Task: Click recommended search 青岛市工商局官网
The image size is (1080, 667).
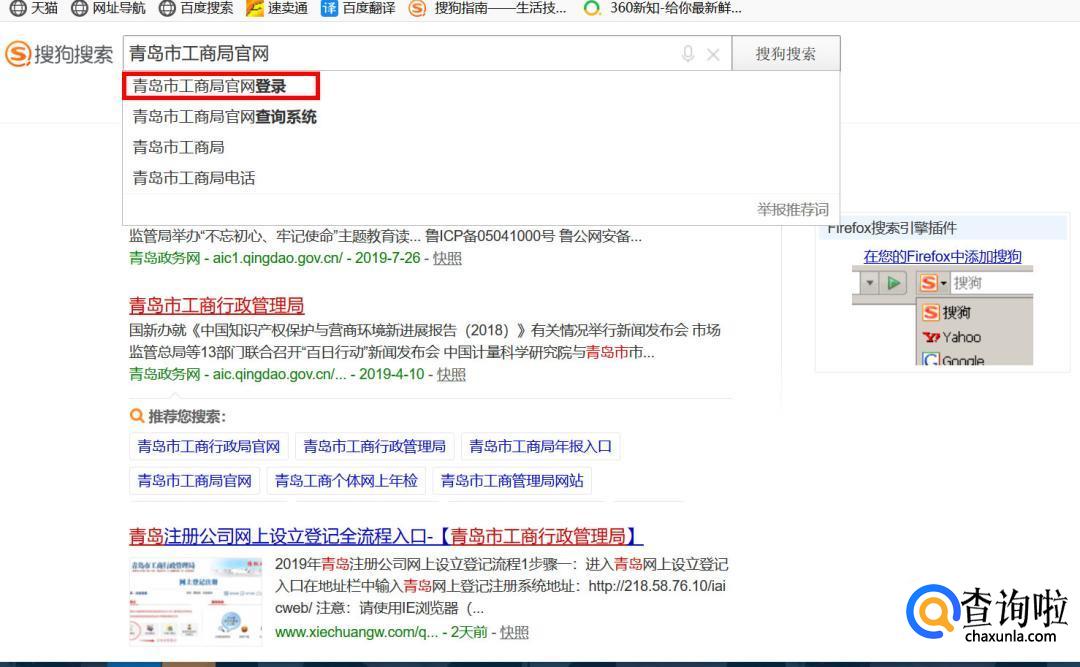Action: (194, 480)
